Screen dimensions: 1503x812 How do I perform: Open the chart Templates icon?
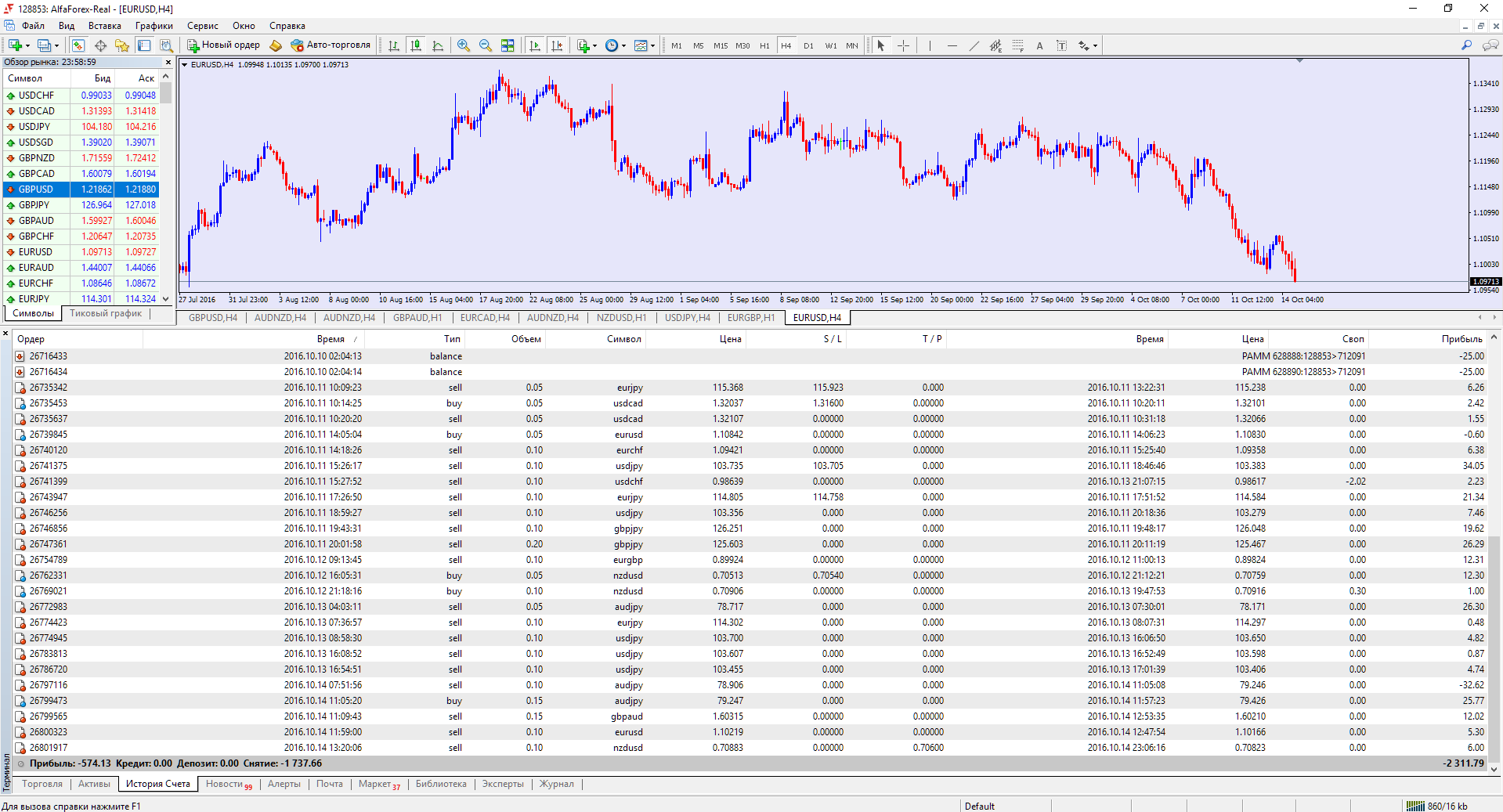coord(641,45)
